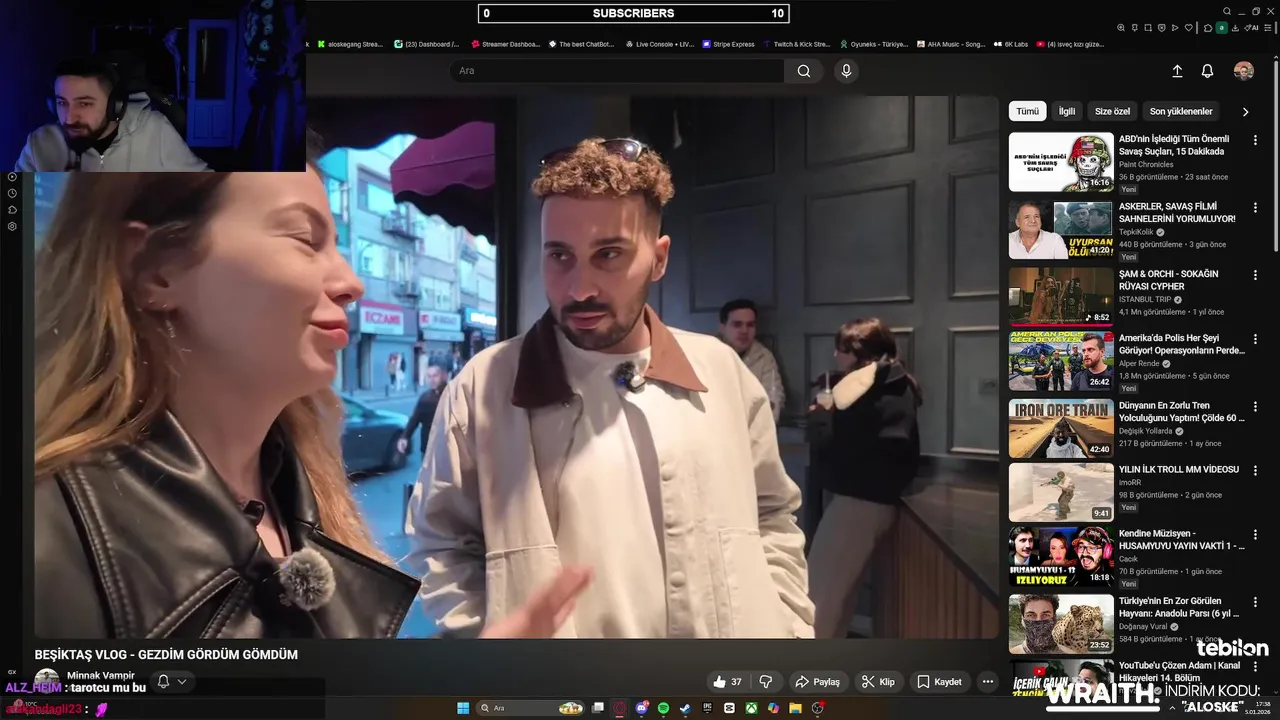Open ŞAM & ORCHI - SOKAĞIN RÜYASI title
Viewport: 1280px width, 720px height.
pyautogui.click(x=1168, y=280)
